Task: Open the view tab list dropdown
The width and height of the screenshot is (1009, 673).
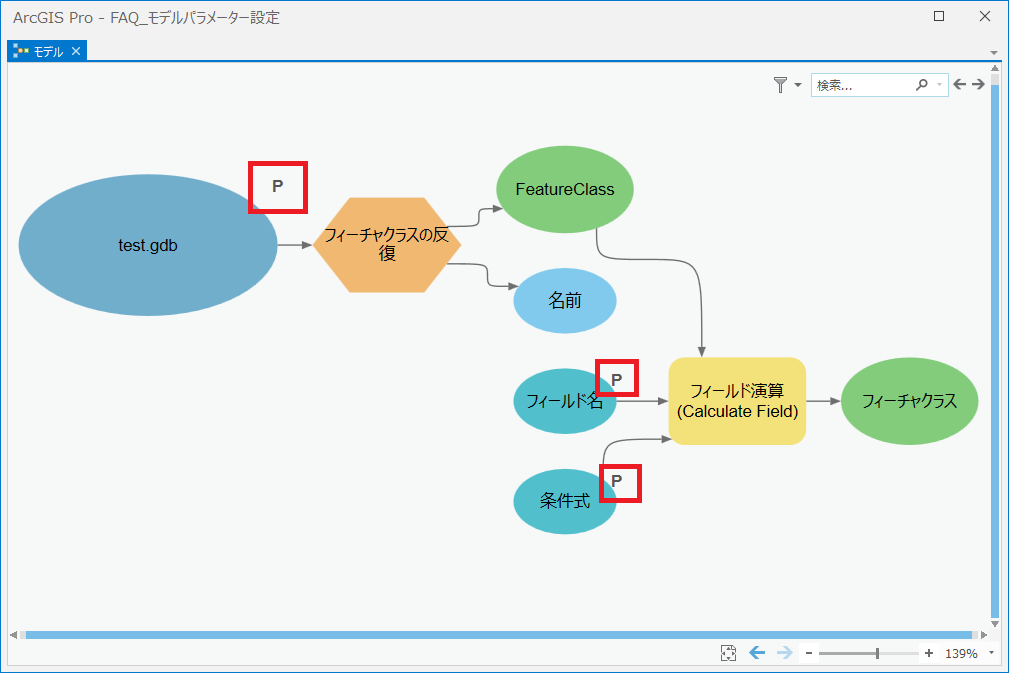Action: [994, 53]
